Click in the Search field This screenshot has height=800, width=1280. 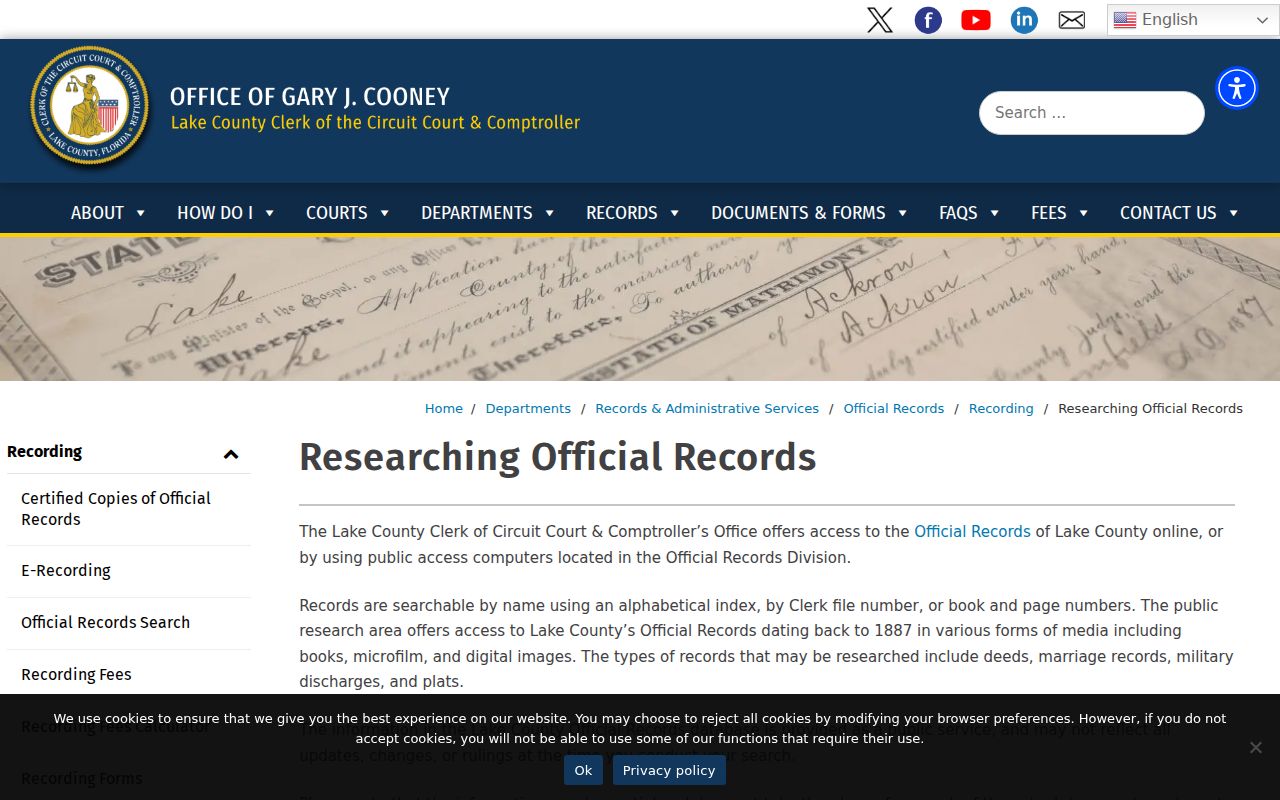click(1092, 113)
